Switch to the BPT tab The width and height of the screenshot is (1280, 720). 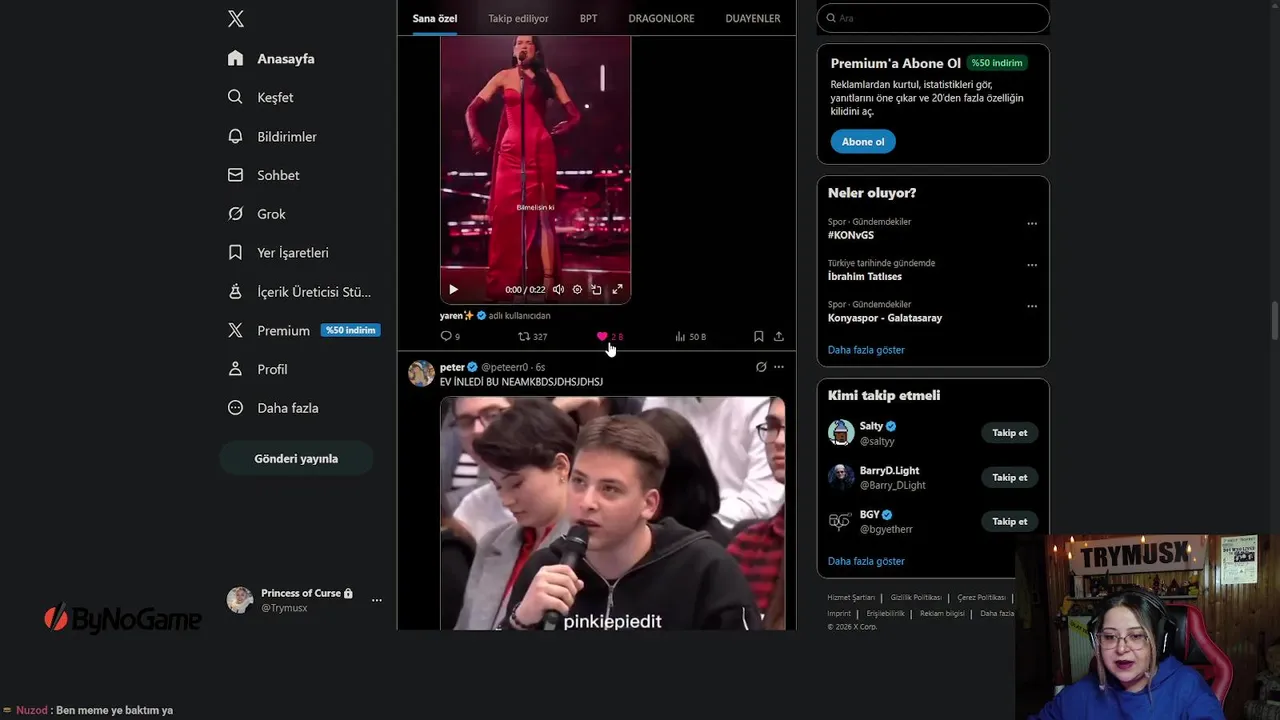pyautogui.click(x=588, y=19)
